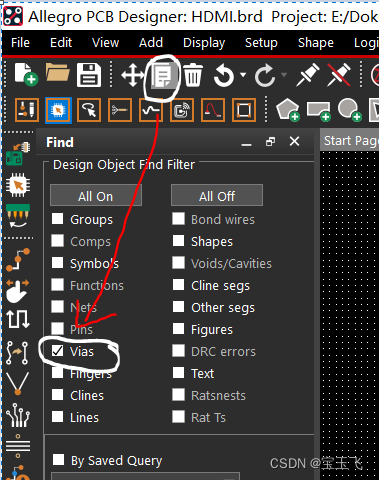
Task: Undo the last action
Action: pos(224,75)
